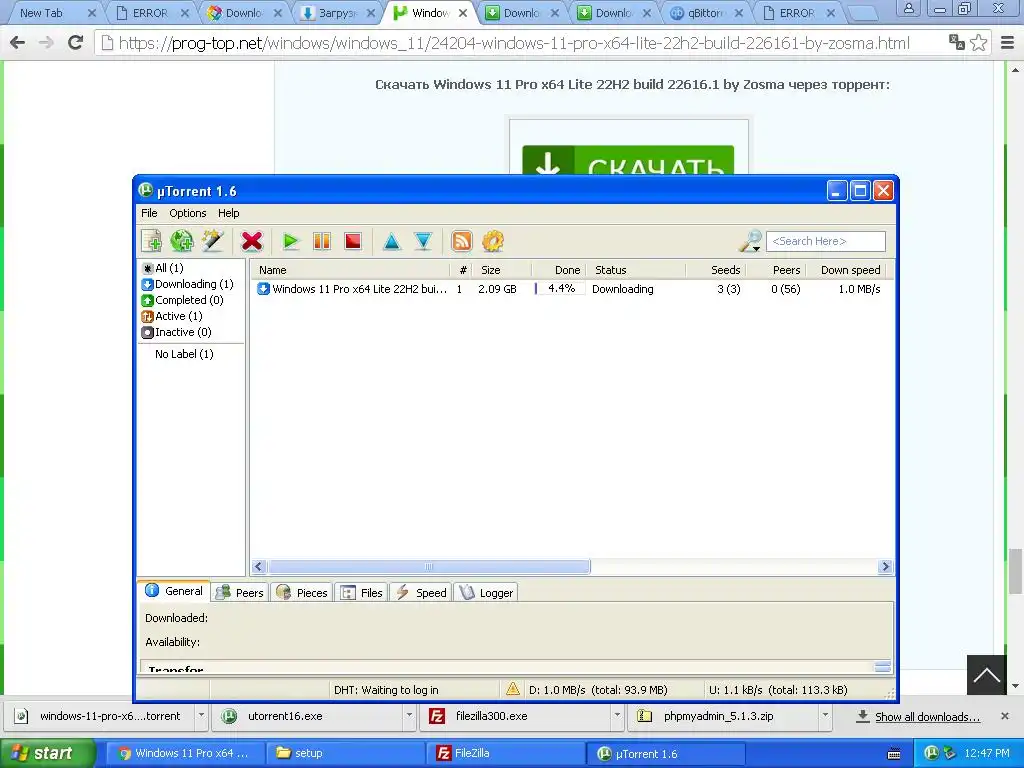Open dropdown for utorrent16.exe download

point(409,716)
